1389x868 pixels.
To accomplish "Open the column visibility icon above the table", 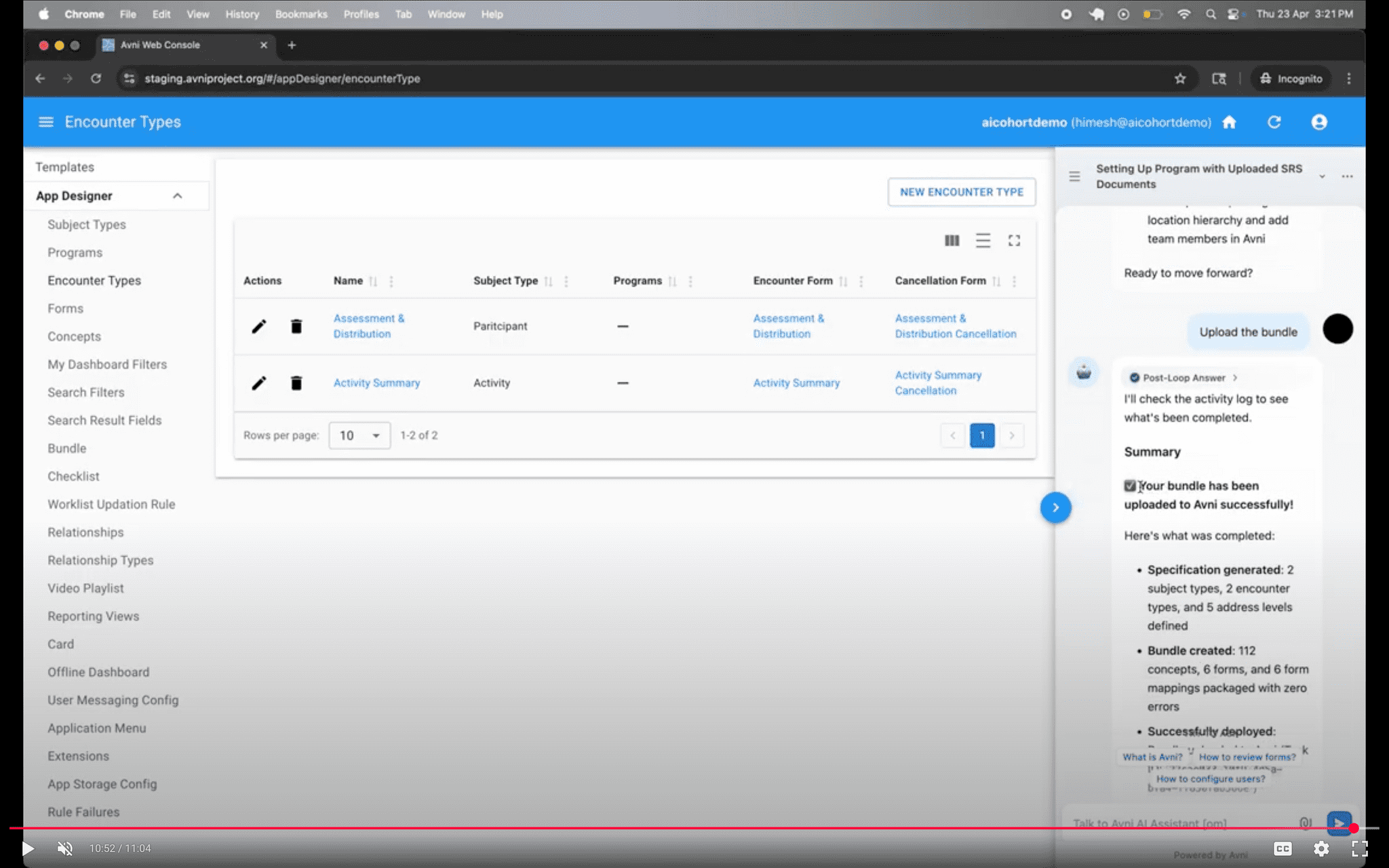I will [x=952, y=241].
